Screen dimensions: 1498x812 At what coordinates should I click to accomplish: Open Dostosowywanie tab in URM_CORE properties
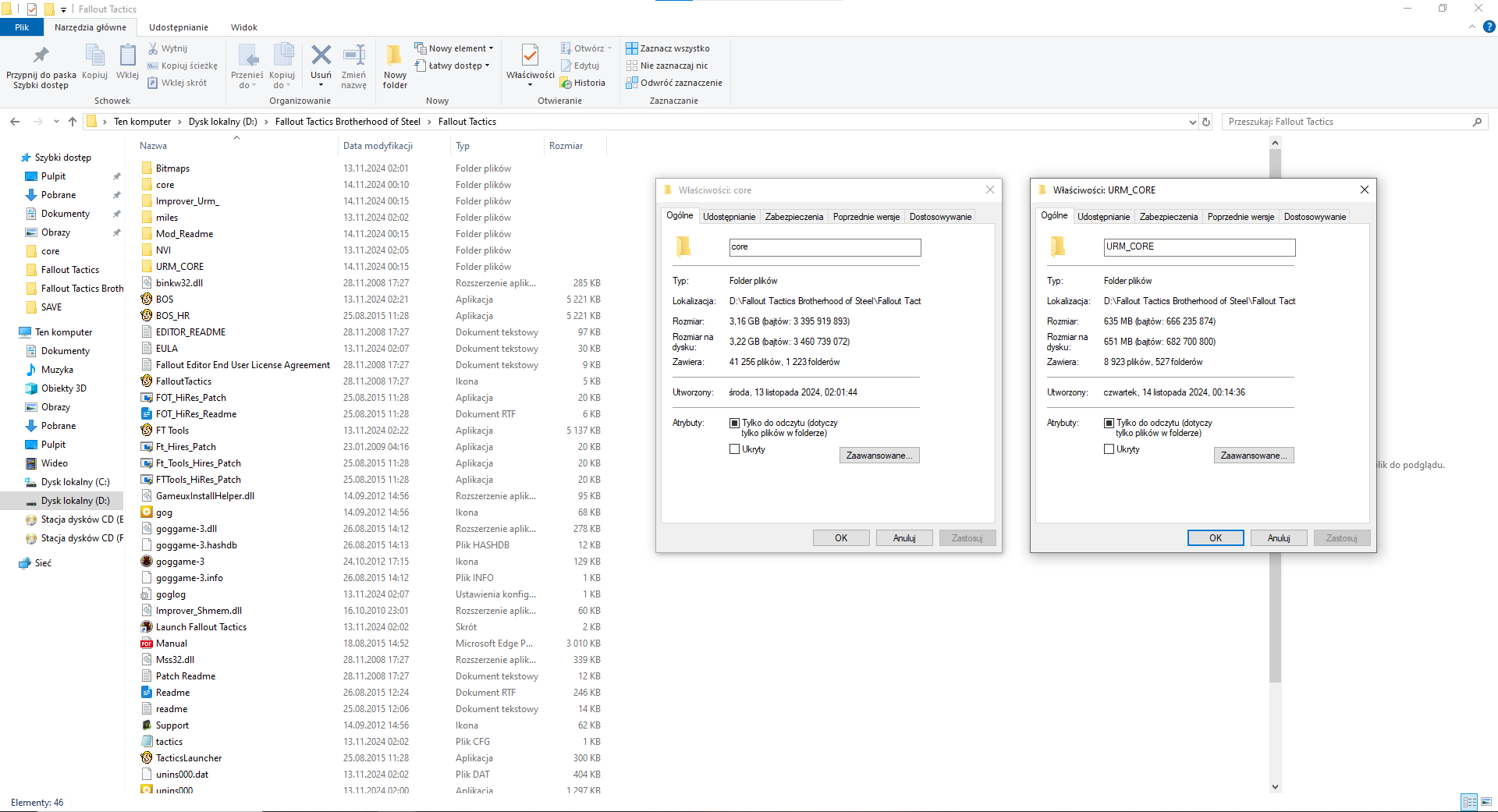click(1315, 217)
